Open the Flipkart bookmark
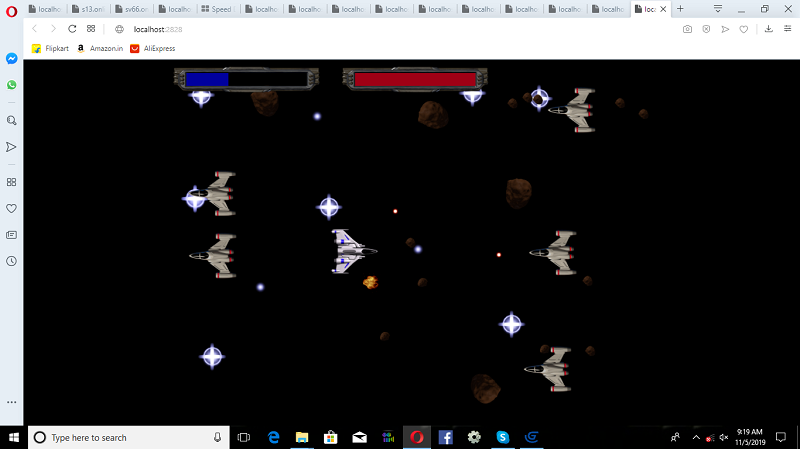Screen dimensions: 800x449 (x=50, y=48)
